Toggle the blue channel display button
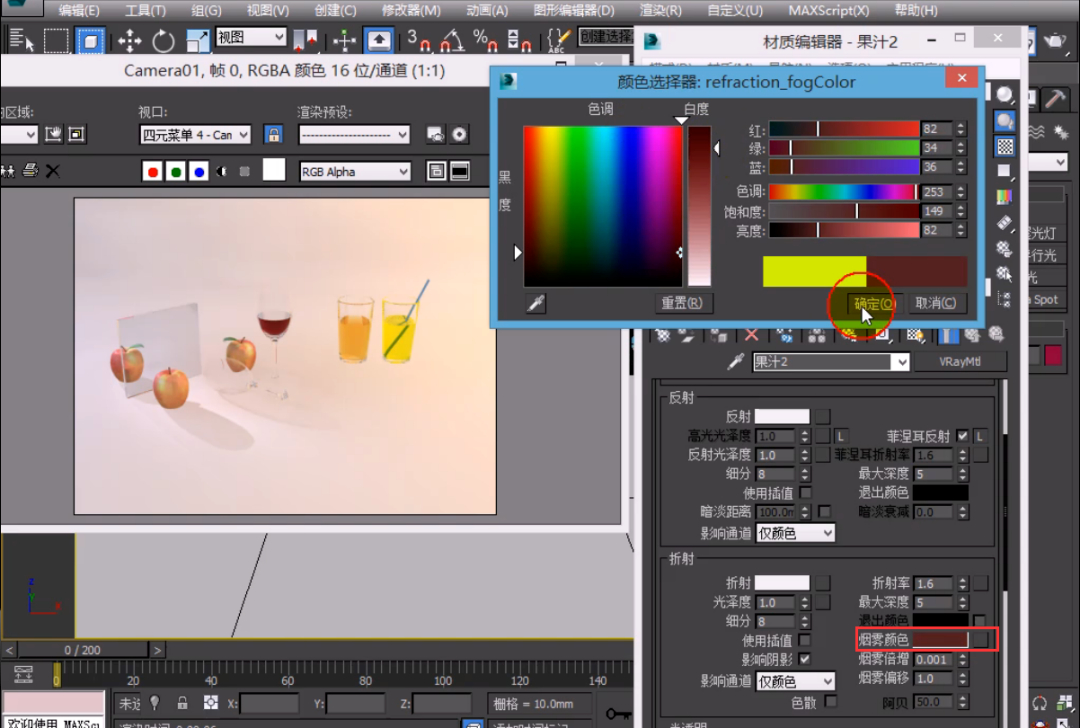The height and width of the screenshot is (728, 1080). 199,172
